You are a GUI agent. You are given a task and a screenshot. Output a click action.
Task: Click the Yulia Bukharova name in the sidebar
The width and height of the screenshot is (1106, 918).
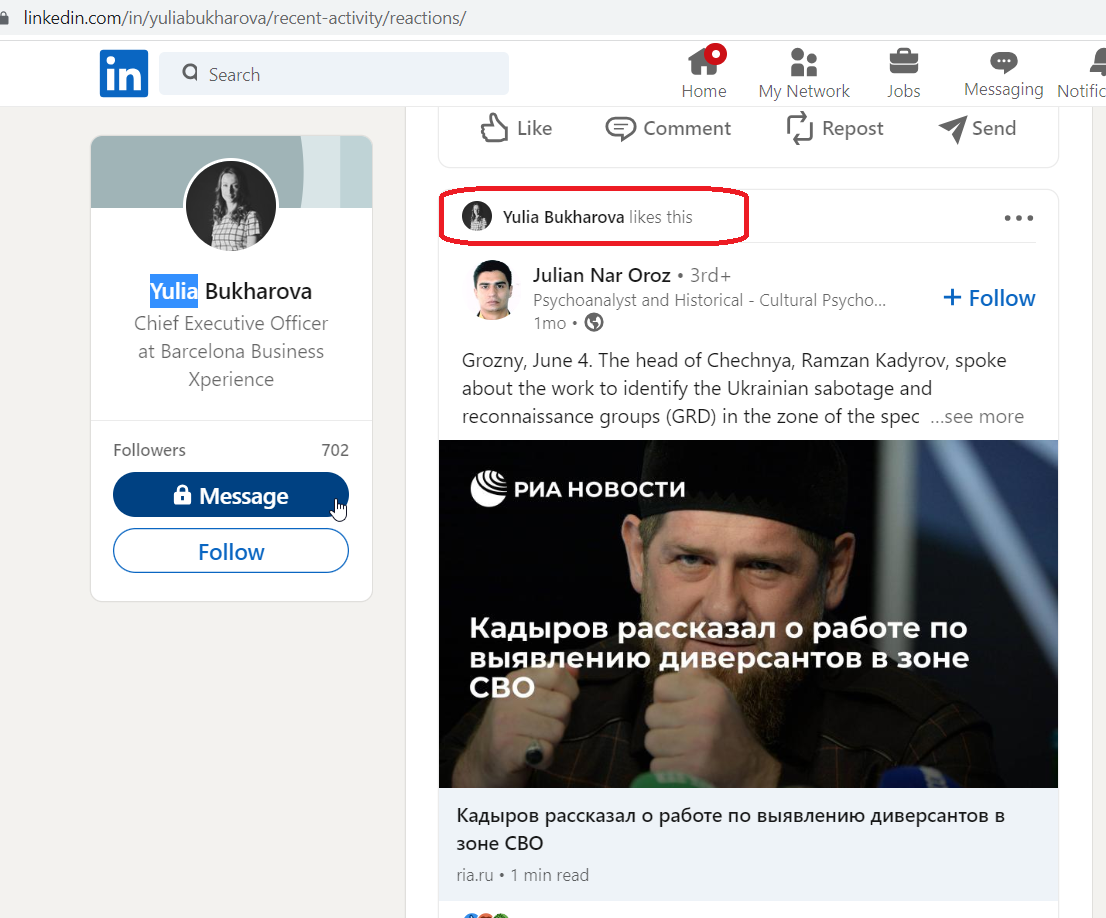(231, 291)
